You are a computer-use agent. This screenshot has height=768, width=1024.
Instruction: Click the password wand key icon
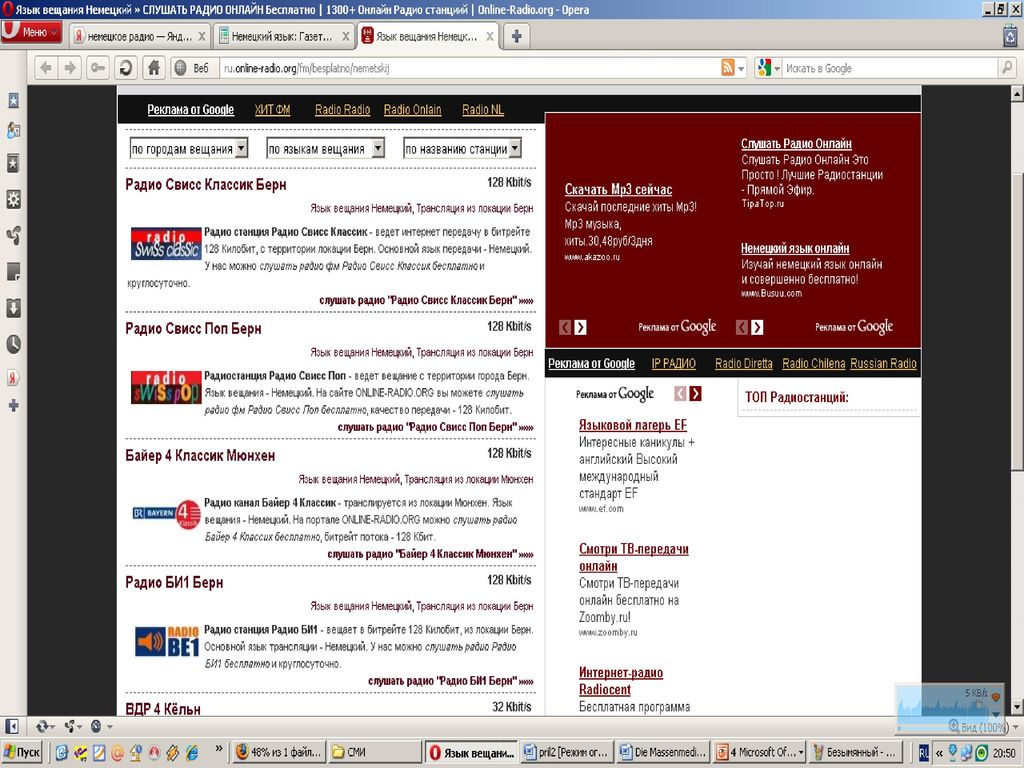click(x=97, y=68)
